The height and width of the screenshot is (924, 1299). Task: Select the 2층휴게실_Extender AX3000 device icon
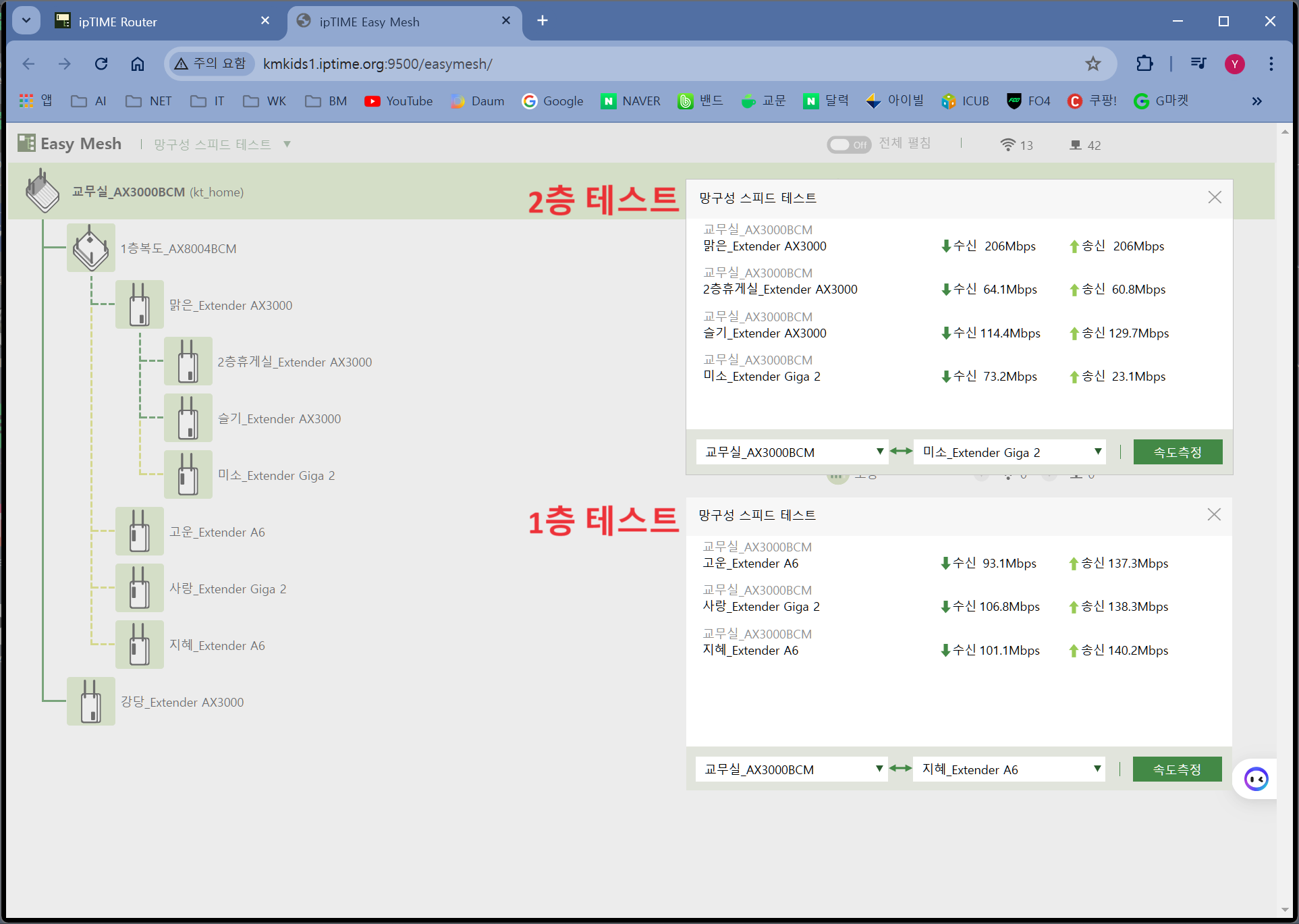pyautogui.click(x=188, y=361)
